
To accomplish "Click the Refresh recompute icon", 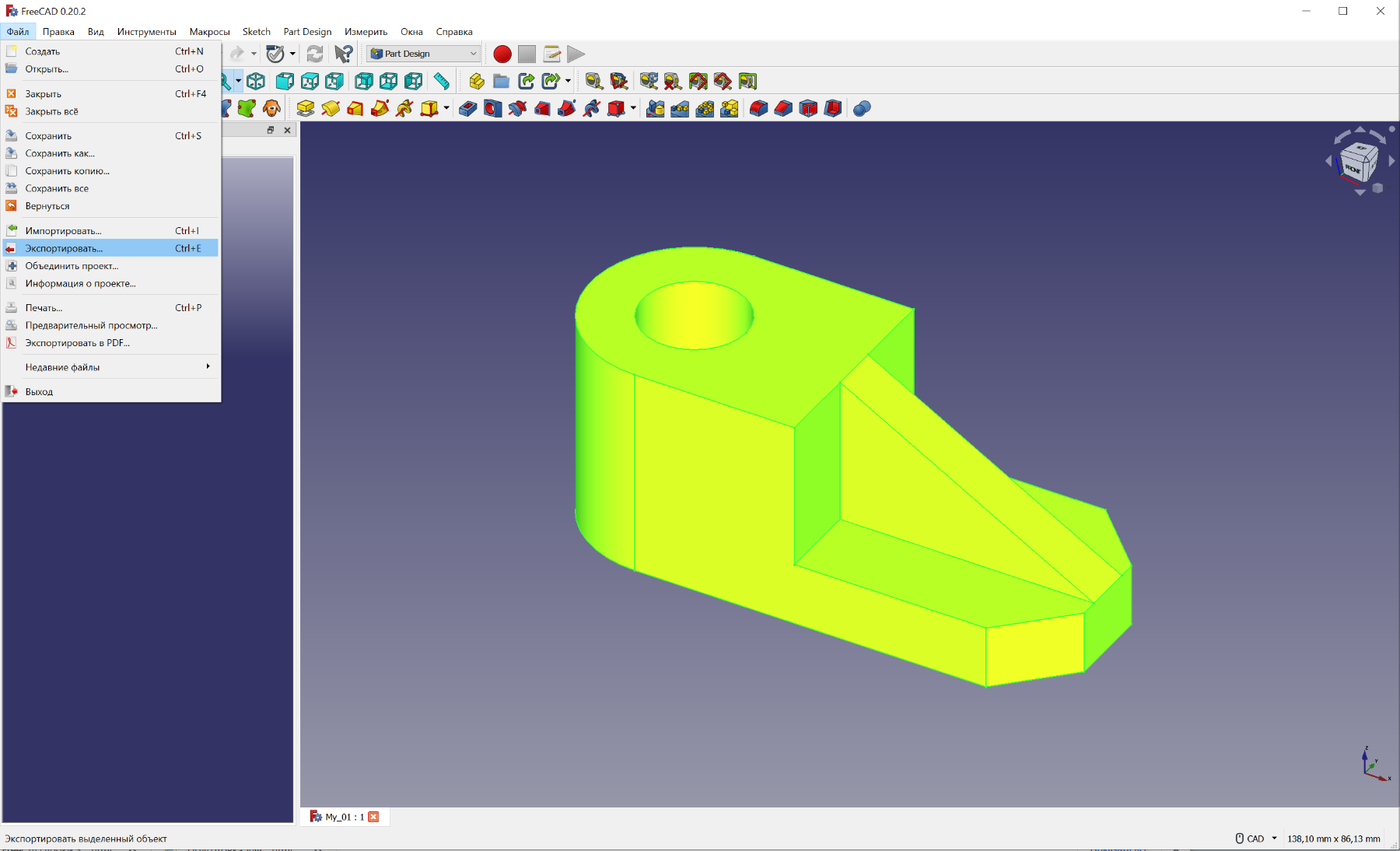I will 315,54.
